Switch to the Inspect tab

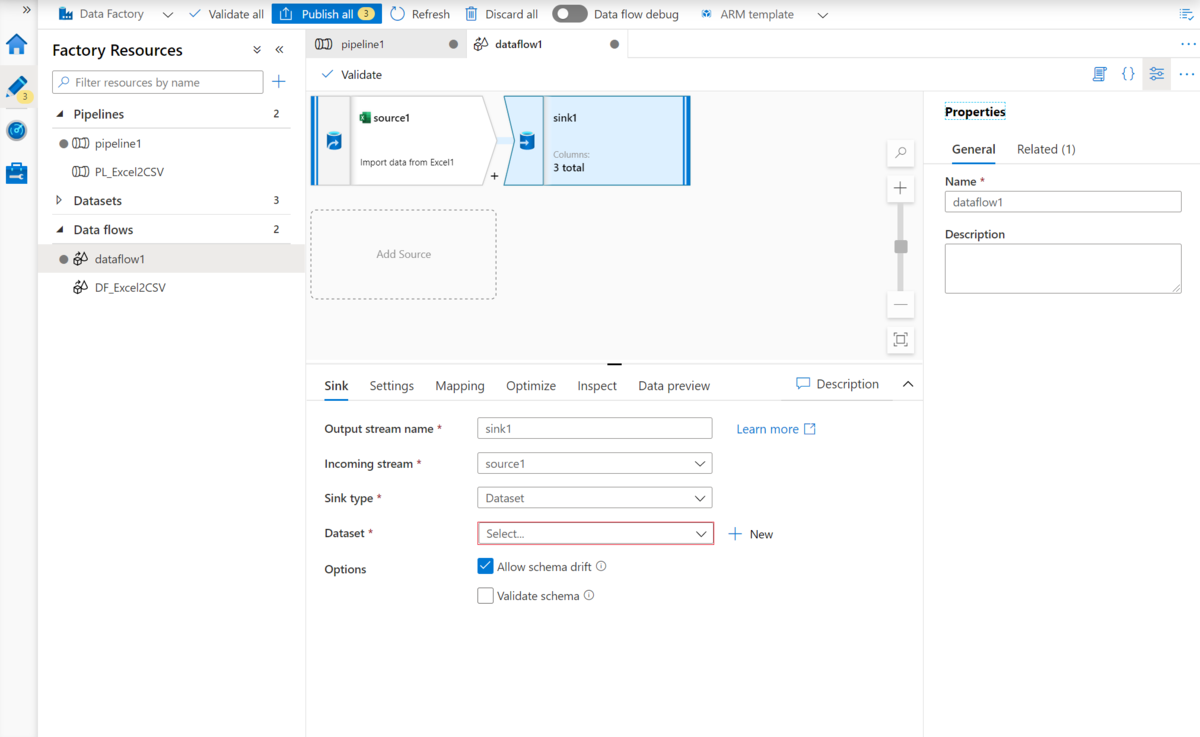(597, 386)
